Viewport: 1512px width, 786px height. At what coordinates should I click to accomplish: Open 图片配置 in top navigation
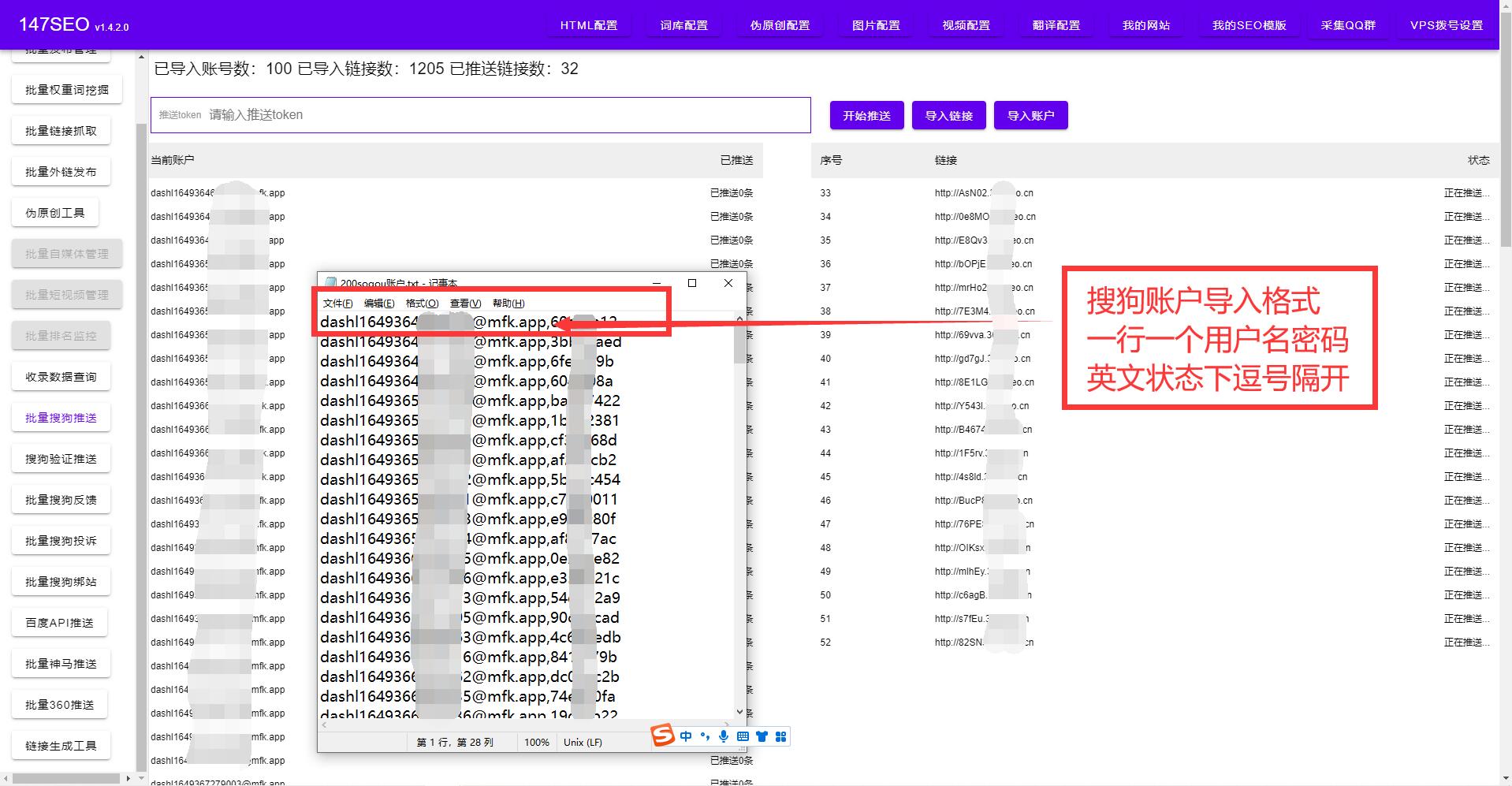pyautogui.click(x=876, y=25)
